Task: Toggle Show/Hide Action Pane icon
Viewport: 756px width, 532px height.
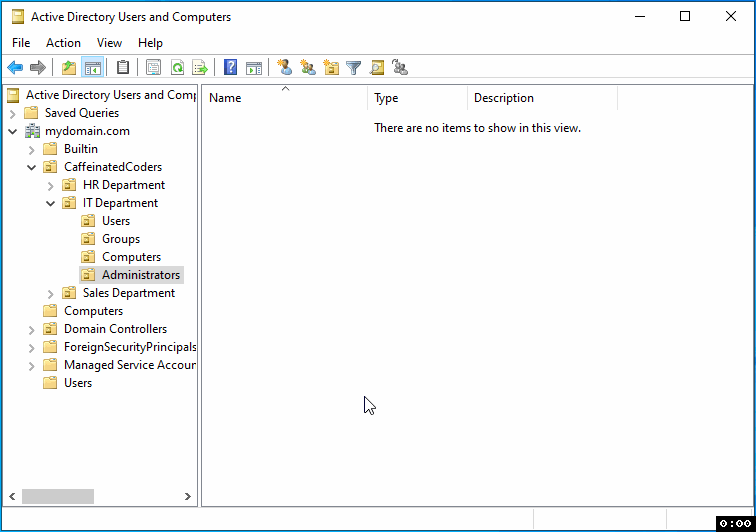Action: coord(254,68)
